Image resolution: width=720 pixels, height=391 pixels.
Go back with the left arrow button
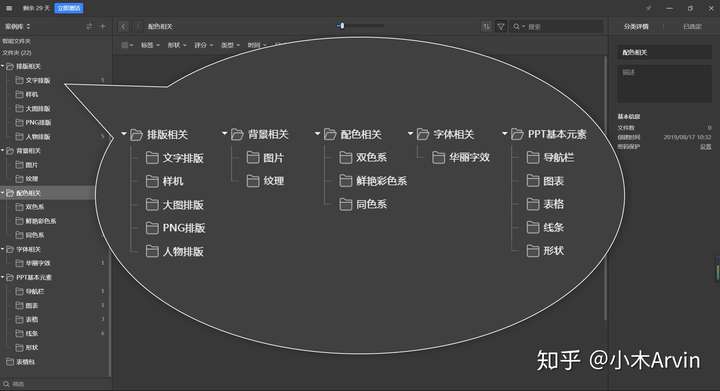(x=124, y=27)
